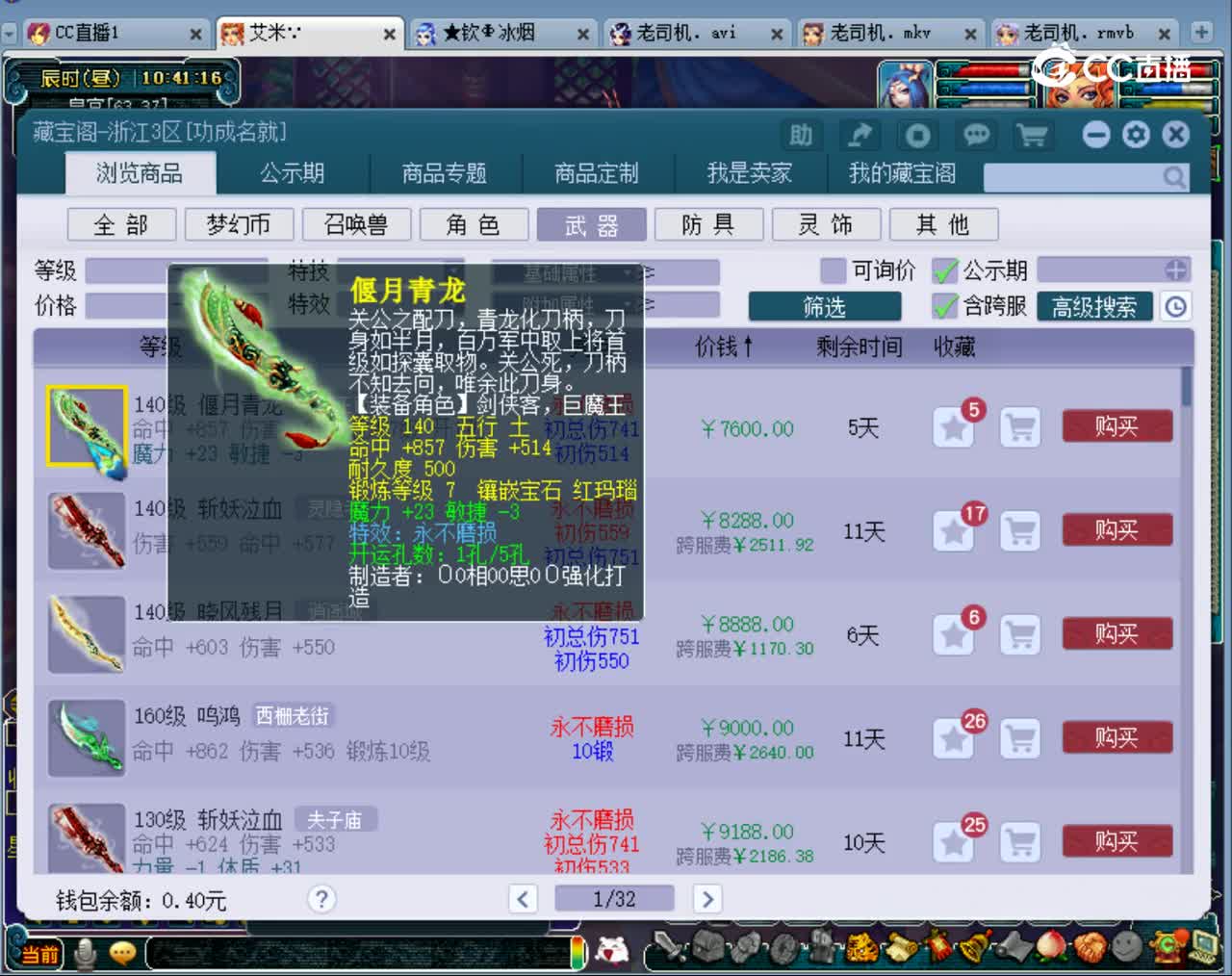
Task: Go to the 我是卖家 tab
Action: click(x=749, y=173)
